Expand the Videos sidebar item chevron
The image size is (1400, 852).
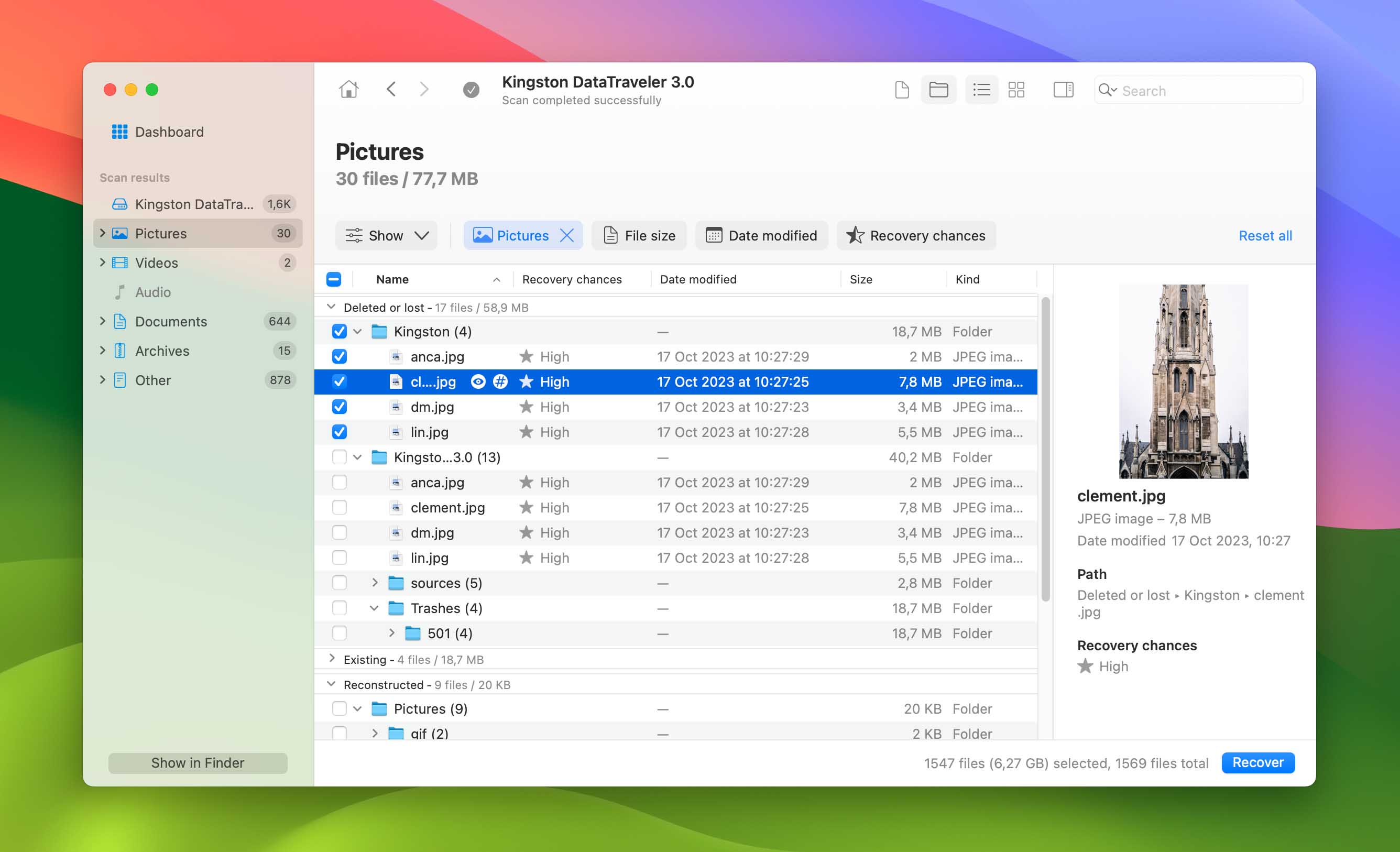coord(102,263)
